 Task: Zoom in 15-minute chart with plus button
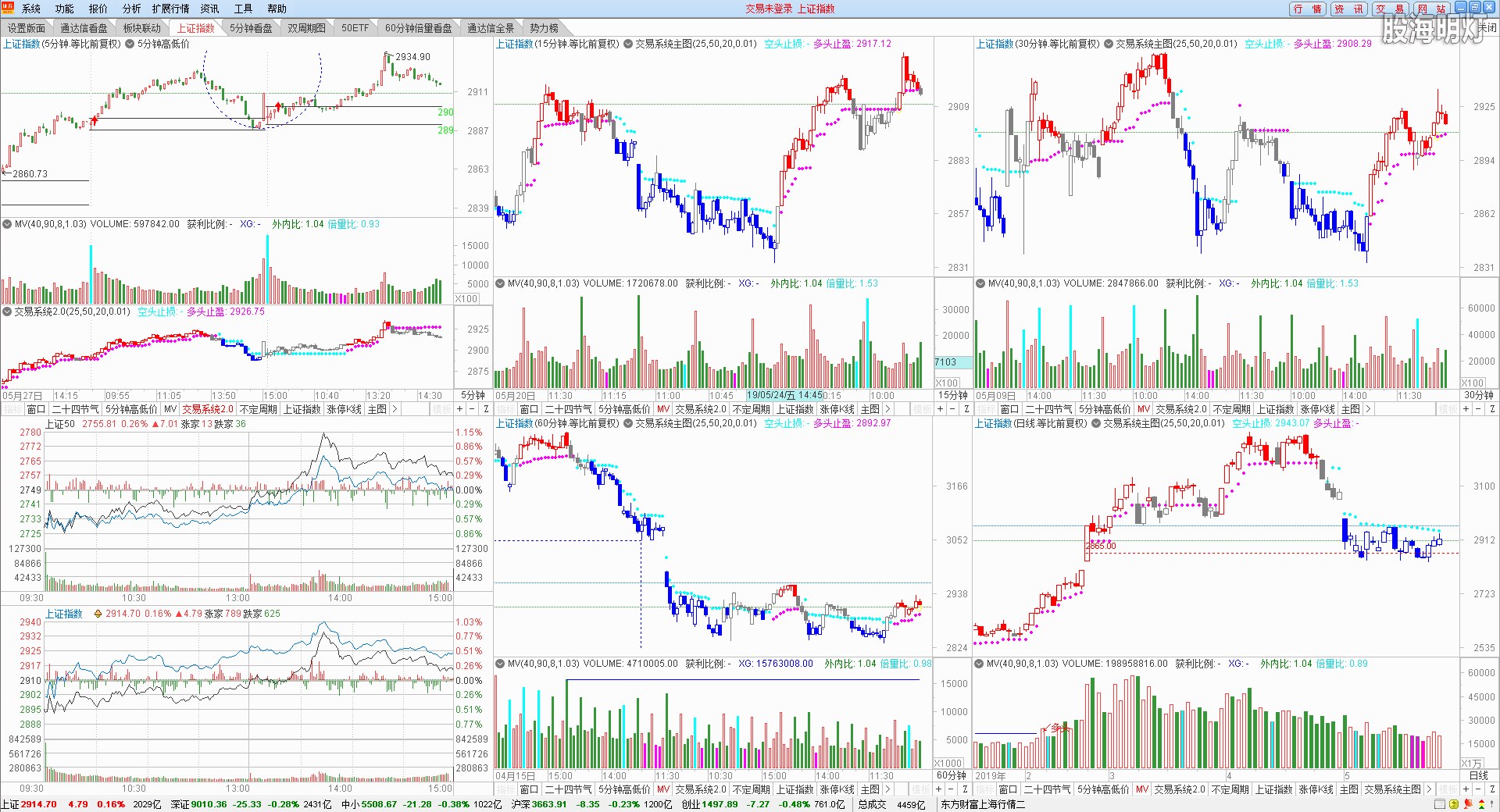click(940, 409)
